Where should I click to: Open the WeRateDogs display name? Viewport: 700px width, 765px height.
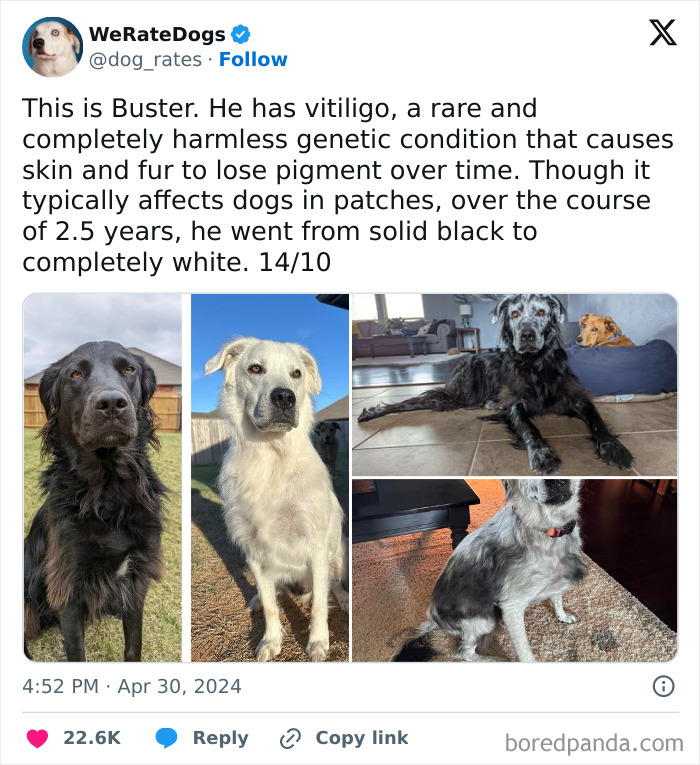tap(157, 34)
